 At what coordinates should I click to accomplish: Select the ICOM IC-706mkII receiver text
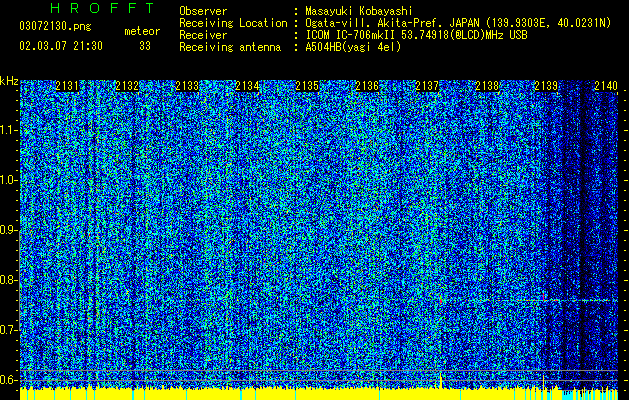[x=416, y=35]
